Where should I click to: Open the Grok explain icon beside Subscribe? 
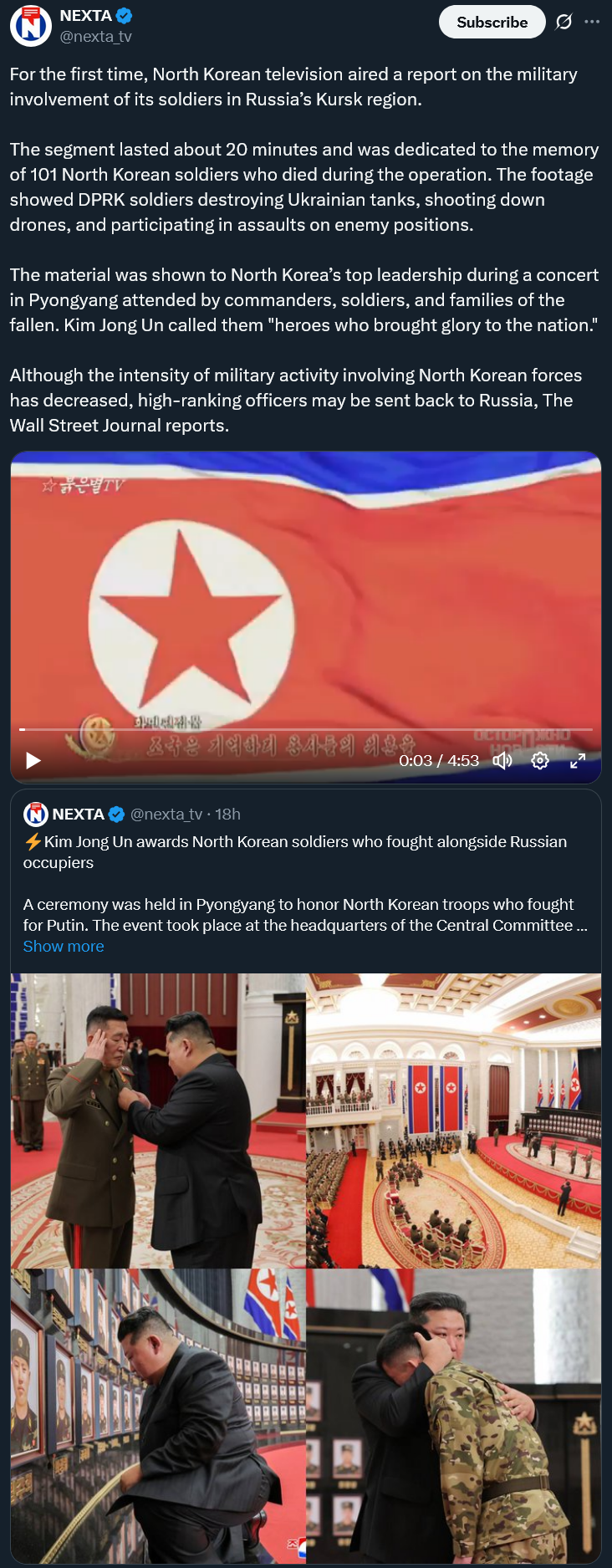coord(564,22)
